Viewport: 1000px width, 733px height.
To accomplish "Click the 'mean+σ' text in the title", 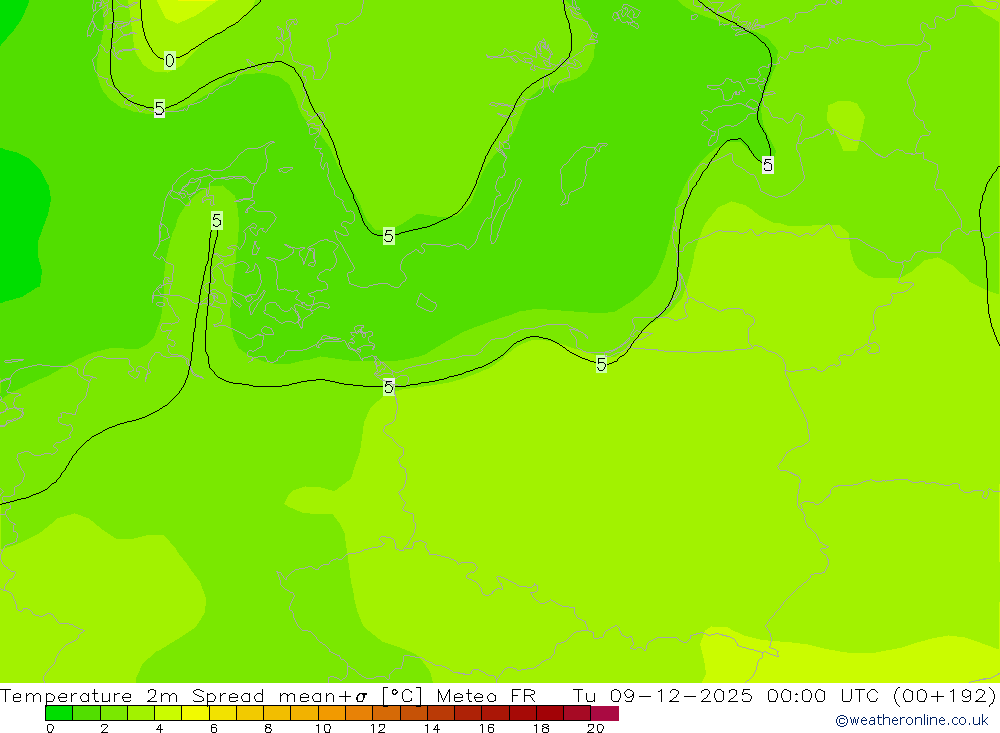I will 323,695.
